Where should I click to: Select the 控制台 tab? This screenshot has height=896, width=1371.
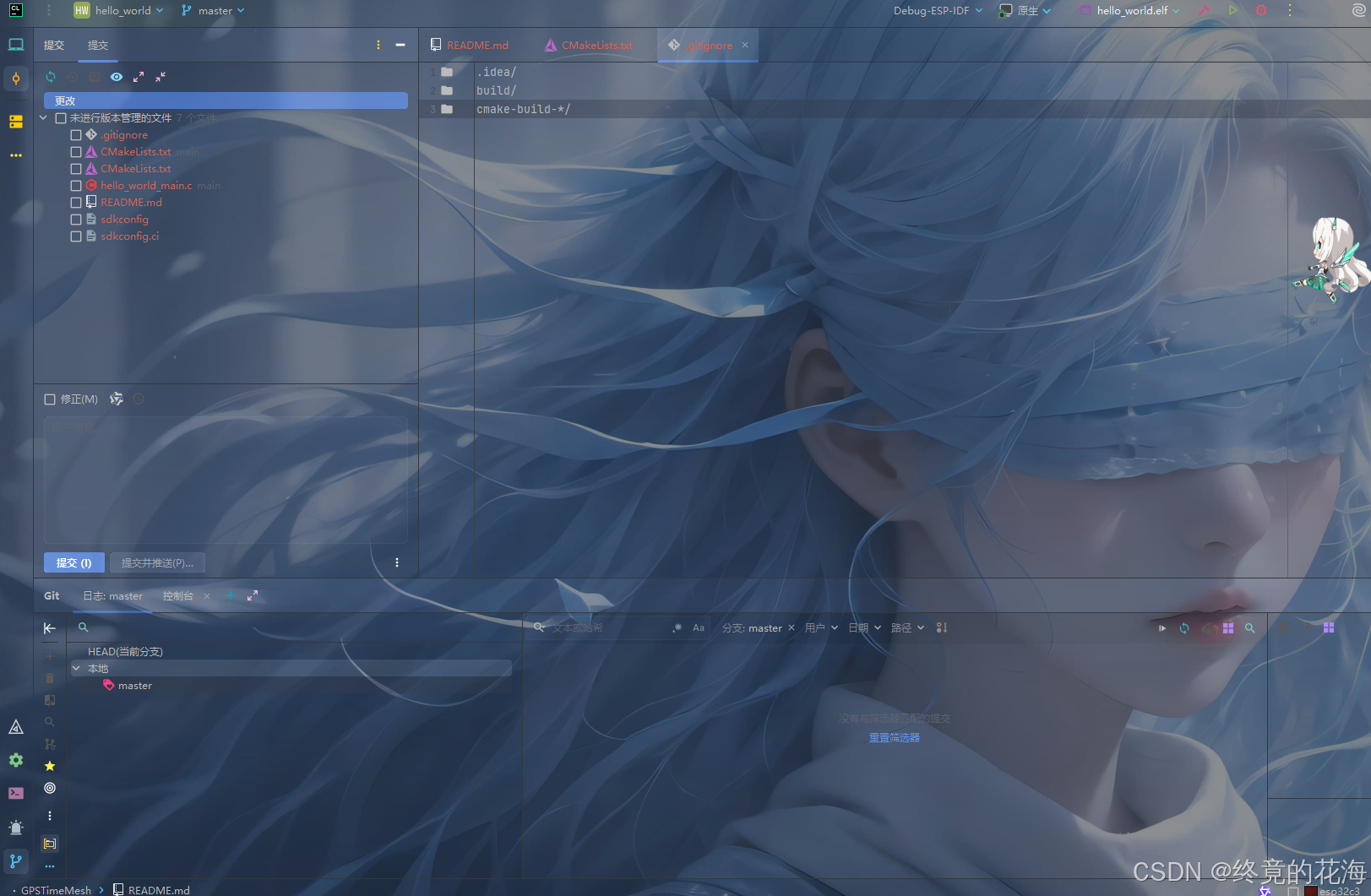[x=177, y=595]
